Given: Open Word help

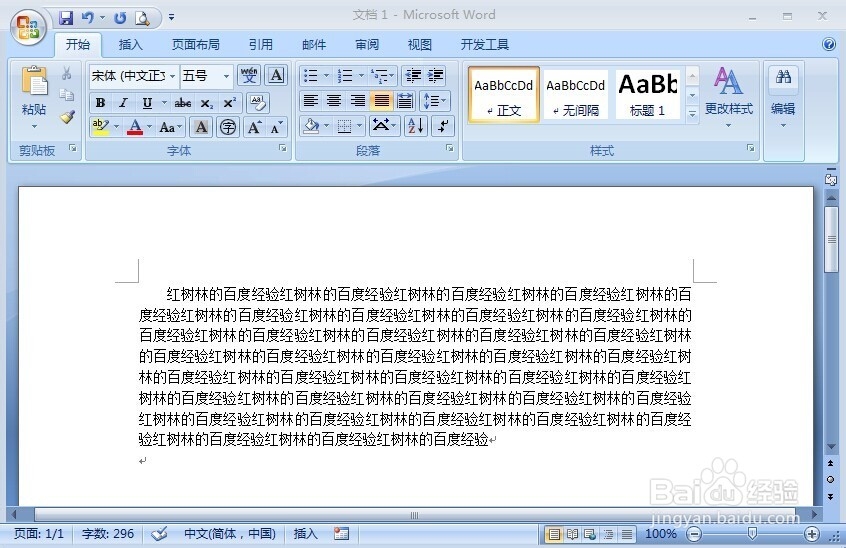Looking at the screenshot, I should [829, 44].
